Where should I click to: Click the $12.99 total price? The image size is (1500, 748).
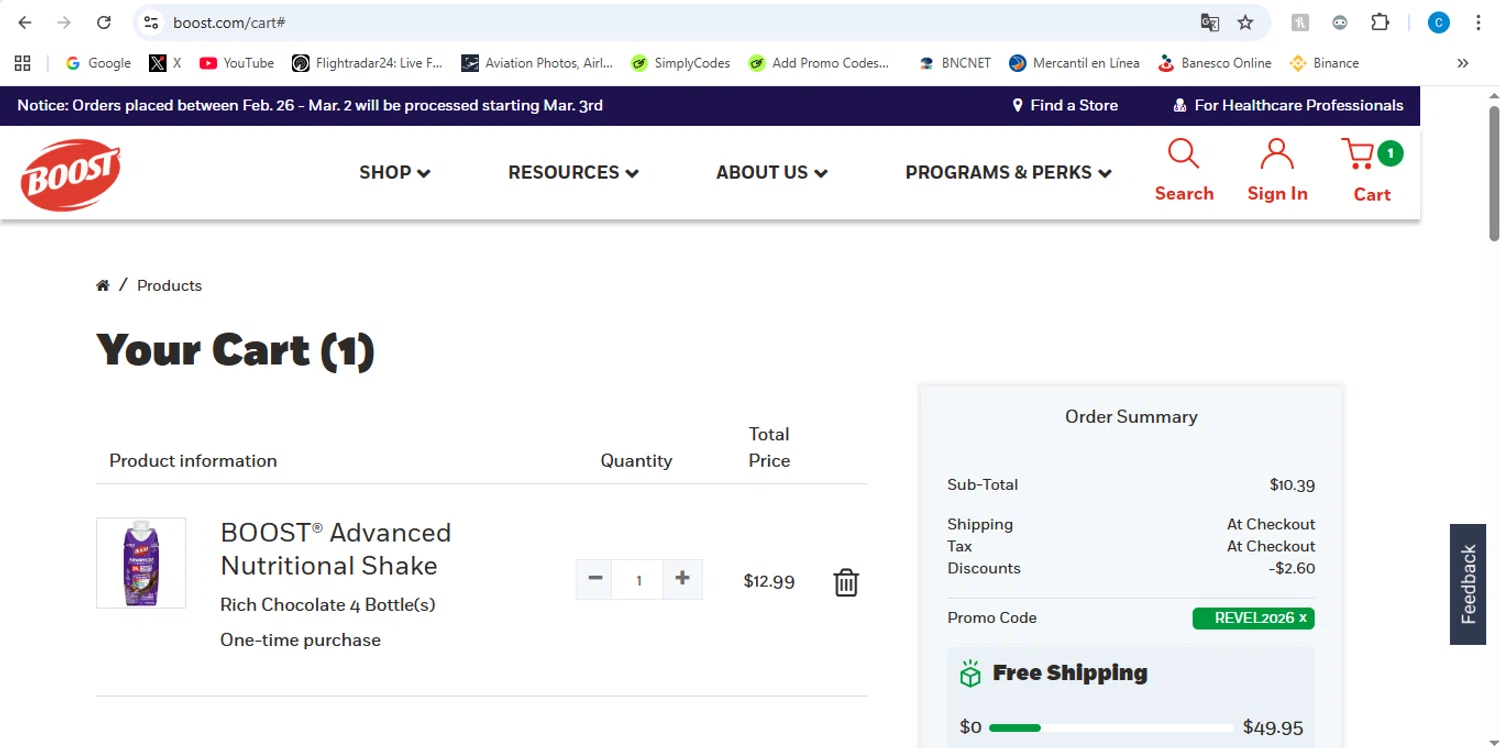(x=769, y=581)
